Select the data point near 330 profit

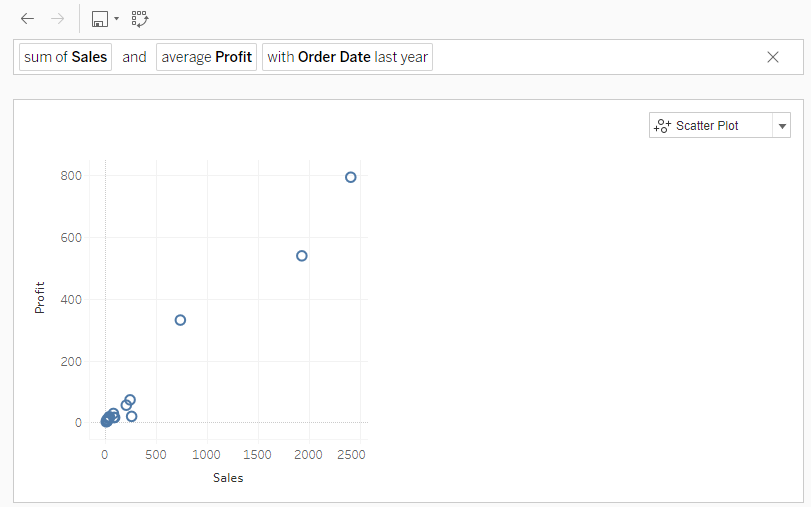181,320
